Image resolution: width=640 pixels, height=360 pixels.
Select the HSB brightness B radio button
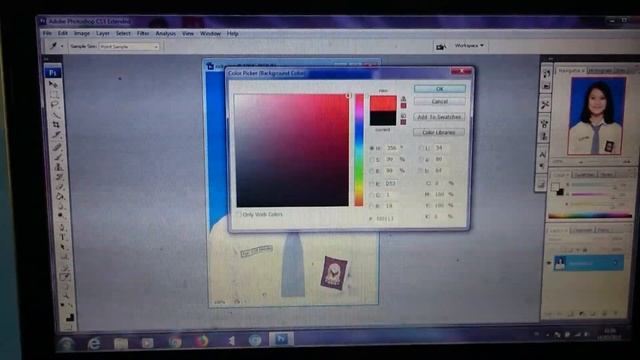371,171
